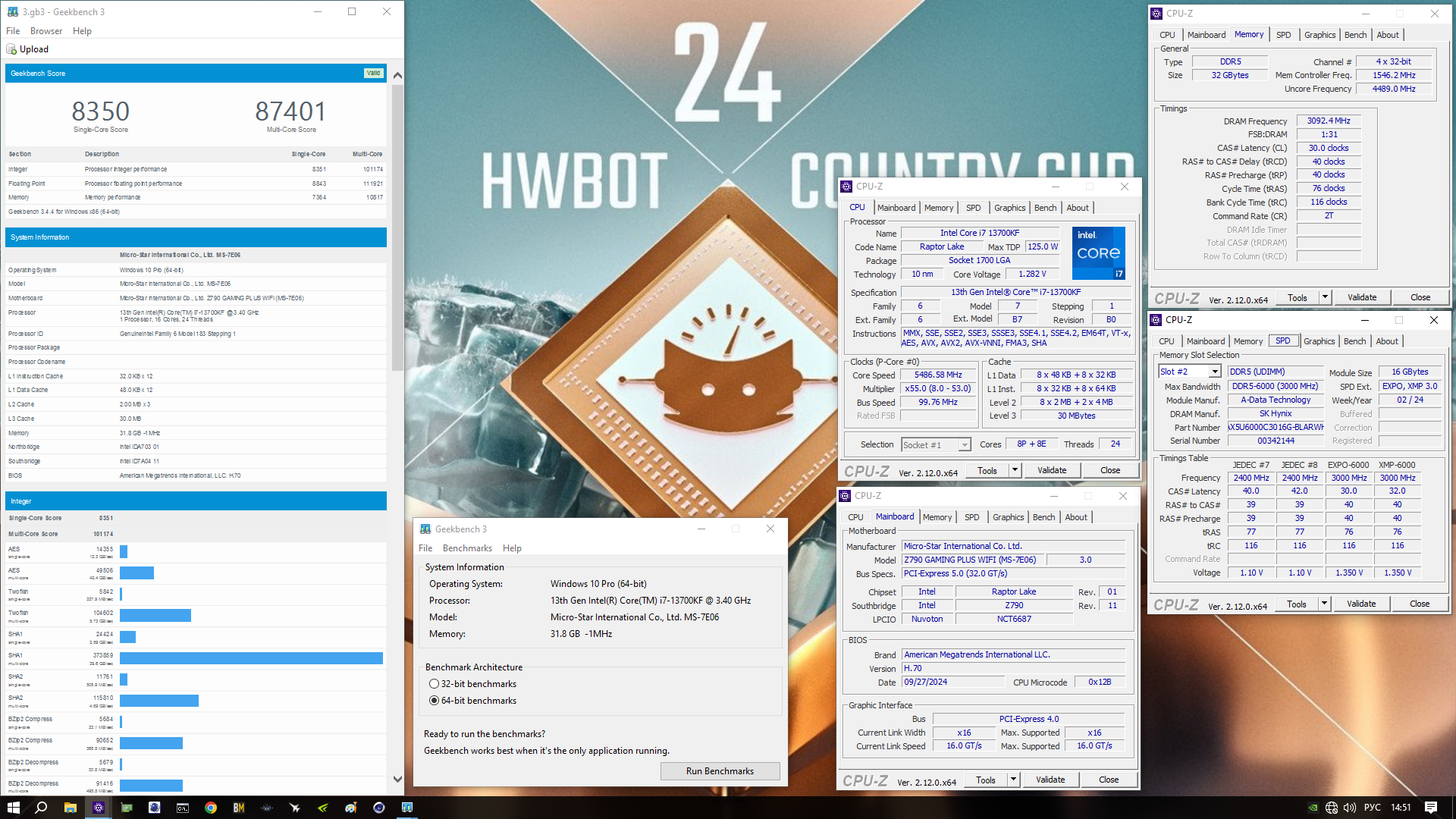
Task: Open the Browser menu in Geekbench 3
Action: (46, 31)
